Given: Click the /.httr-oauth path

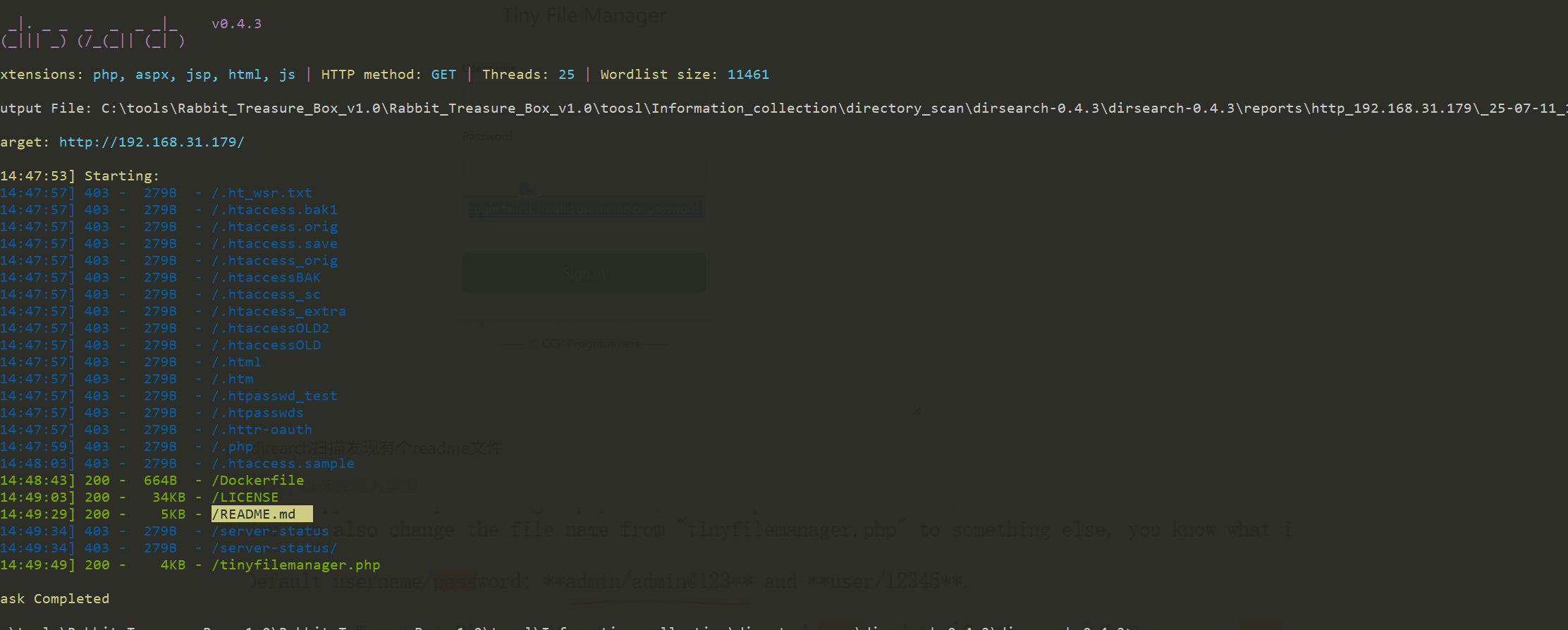Looking at the screenshot, I should [x=262, y=430].
